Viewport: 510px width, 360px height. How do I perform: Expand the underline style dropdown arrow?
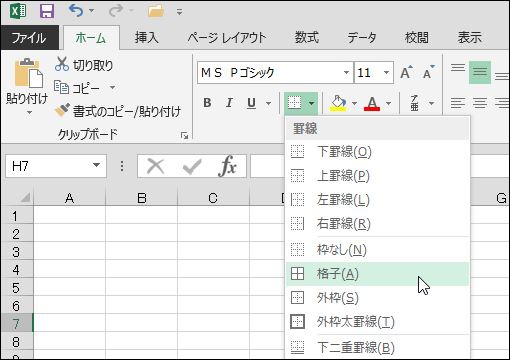coord(269,103)
